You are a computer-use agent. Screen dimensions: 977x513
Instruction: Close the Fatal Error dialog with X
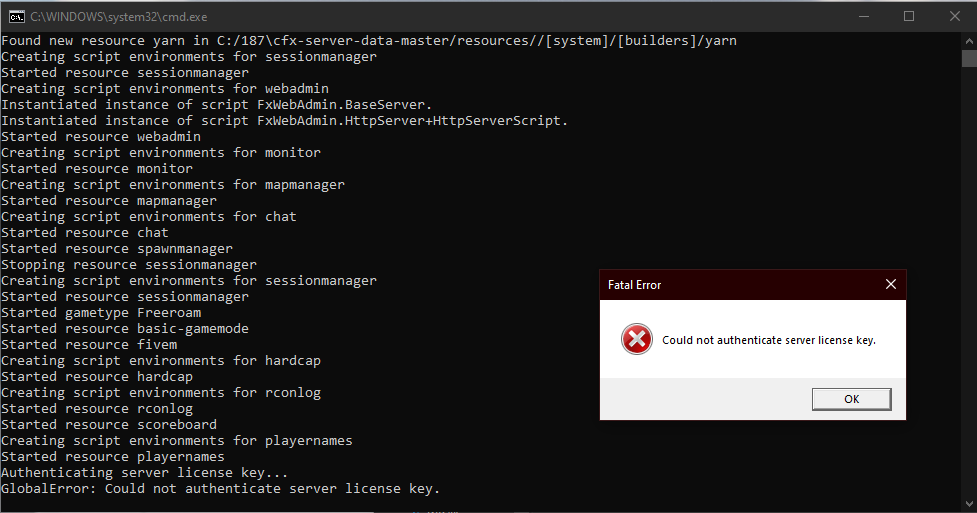coord(890,285)
